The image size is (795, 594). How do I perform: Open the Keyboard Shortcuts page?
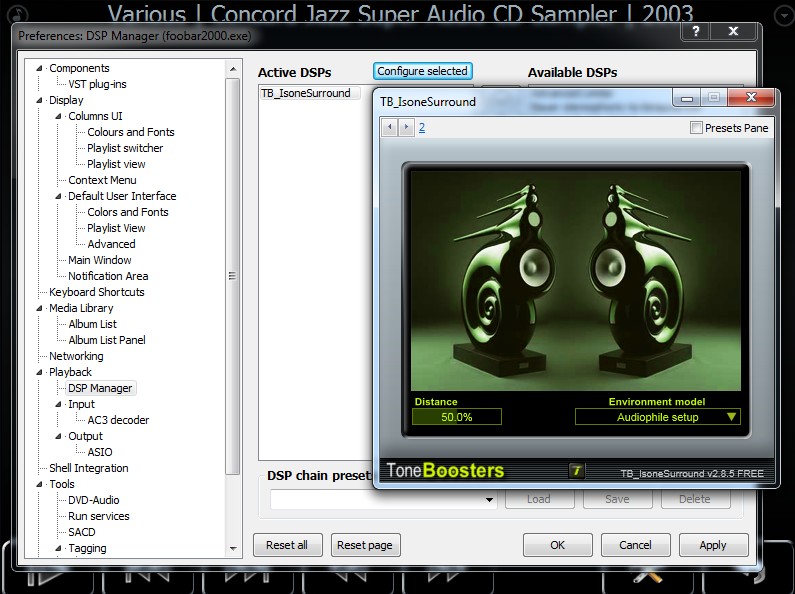click(97, 292)
